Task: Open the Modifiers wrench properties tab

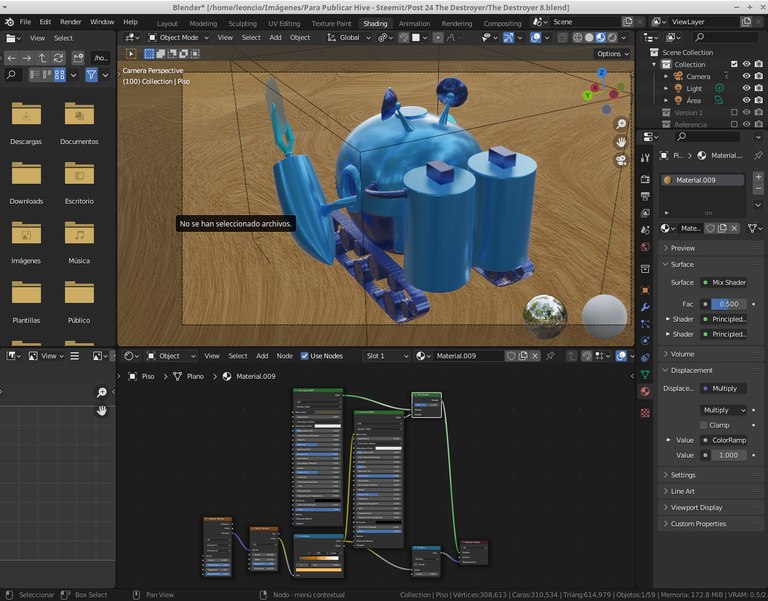Action: click(x=645, y=307)
